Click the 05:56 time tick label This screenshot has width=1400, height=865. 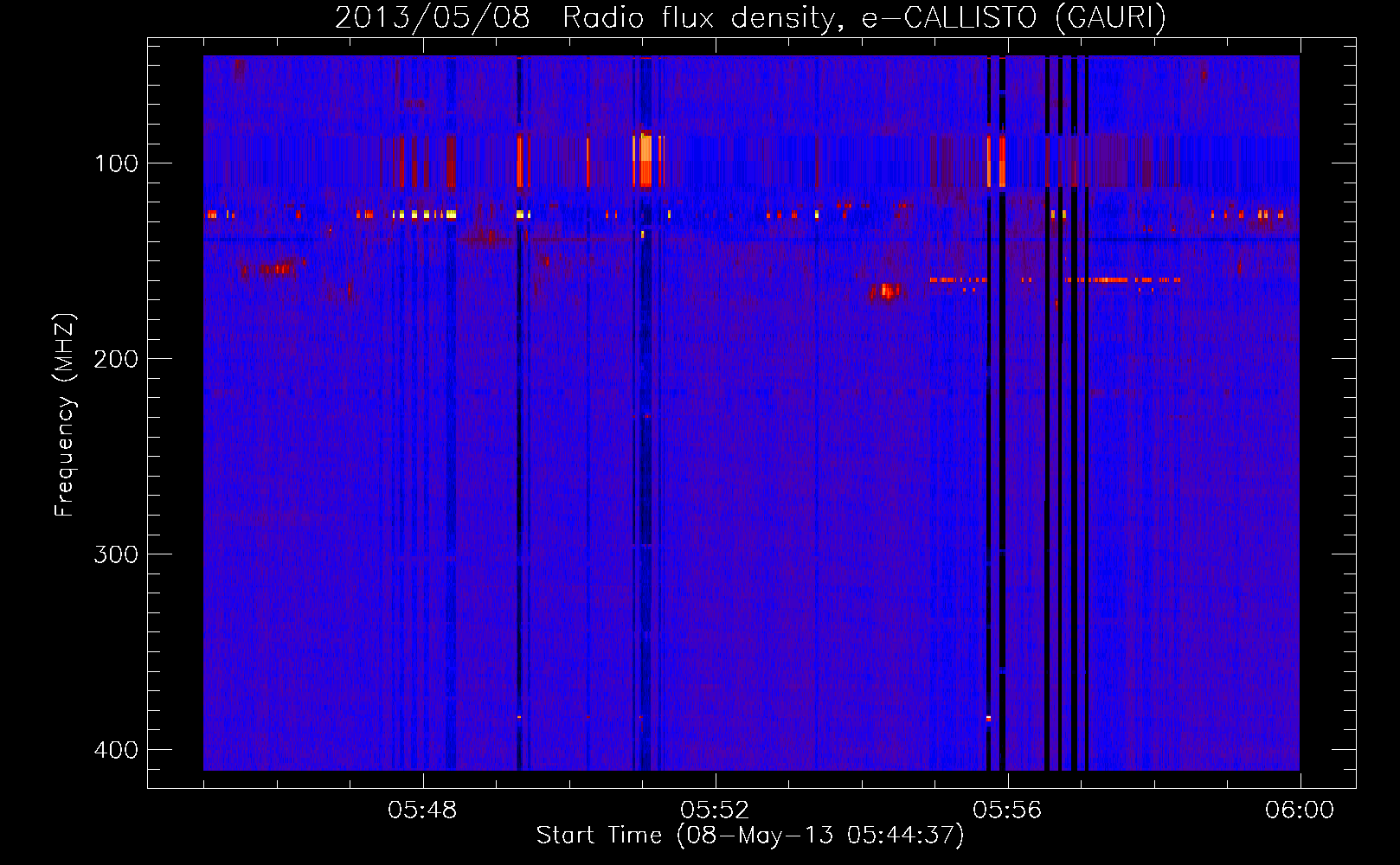coord(1007,811)
